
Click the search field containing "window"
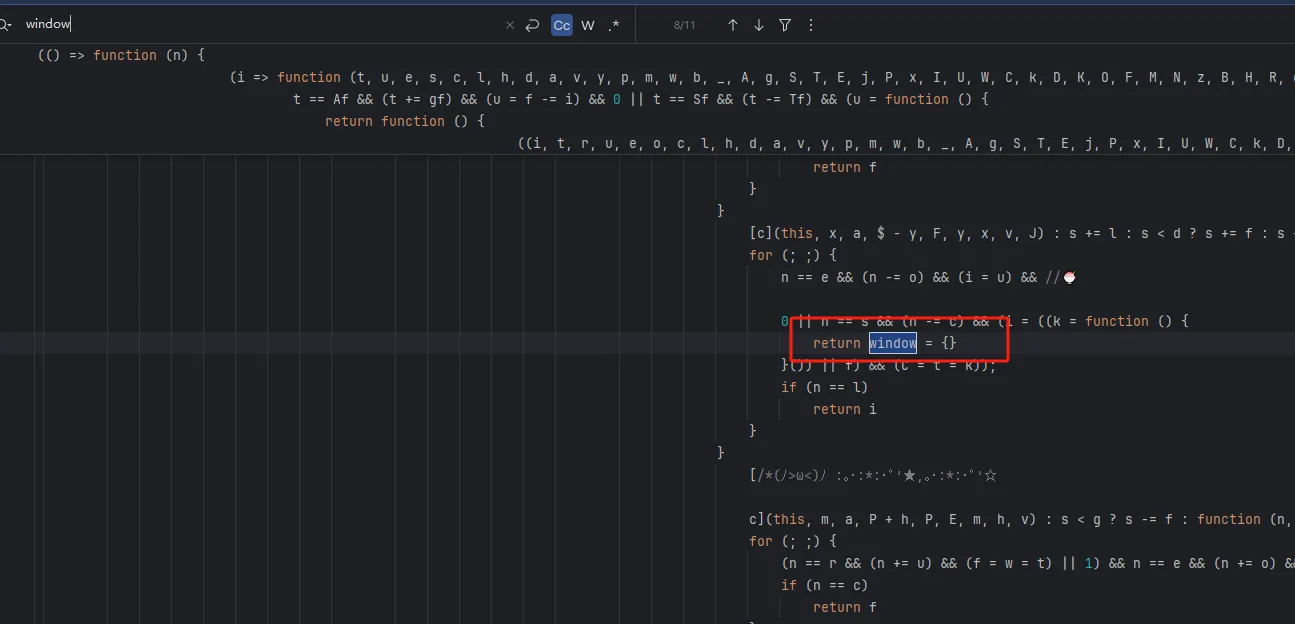coord(260,24)
